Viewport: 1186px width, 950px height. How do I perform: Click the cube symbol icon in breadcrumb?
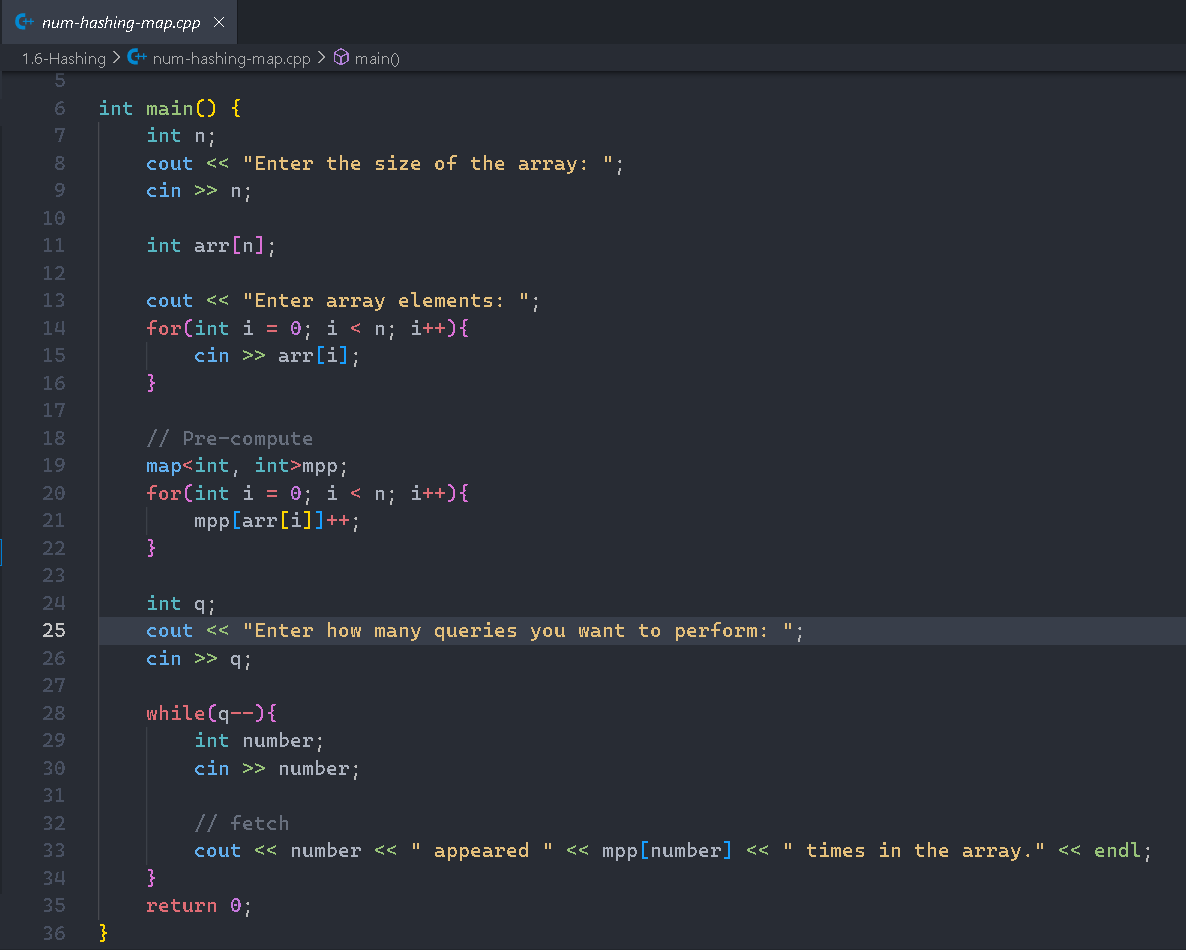pyautogui.click(x=341, y=57)
